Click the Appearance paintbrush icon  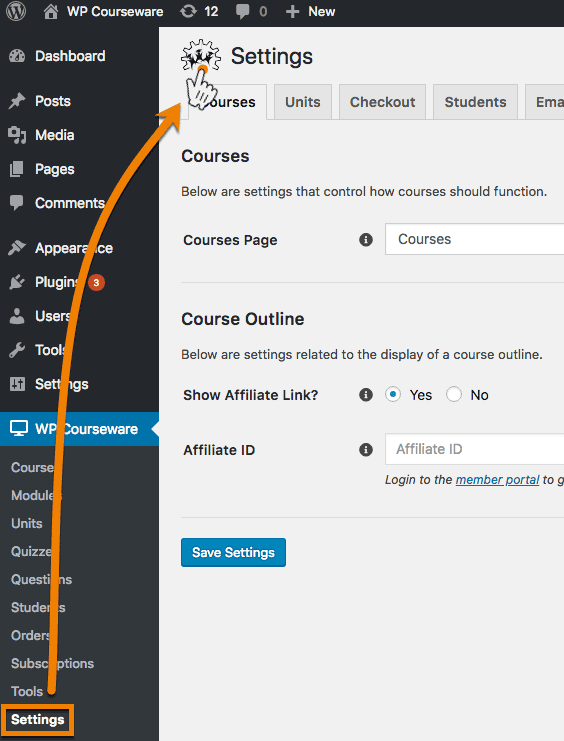17,248
